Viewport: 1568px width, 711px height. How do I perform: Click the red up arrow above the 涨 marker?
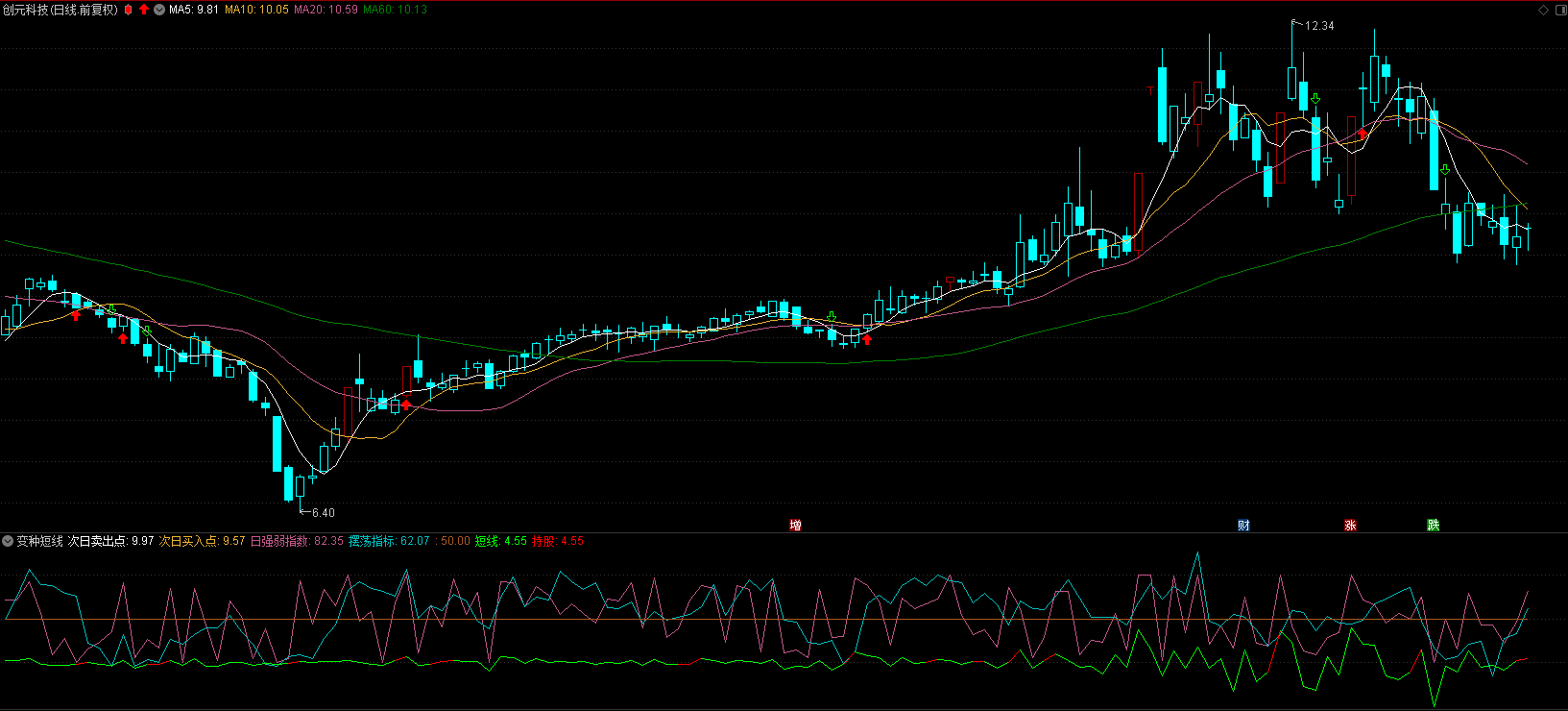tap(1362, 134)
